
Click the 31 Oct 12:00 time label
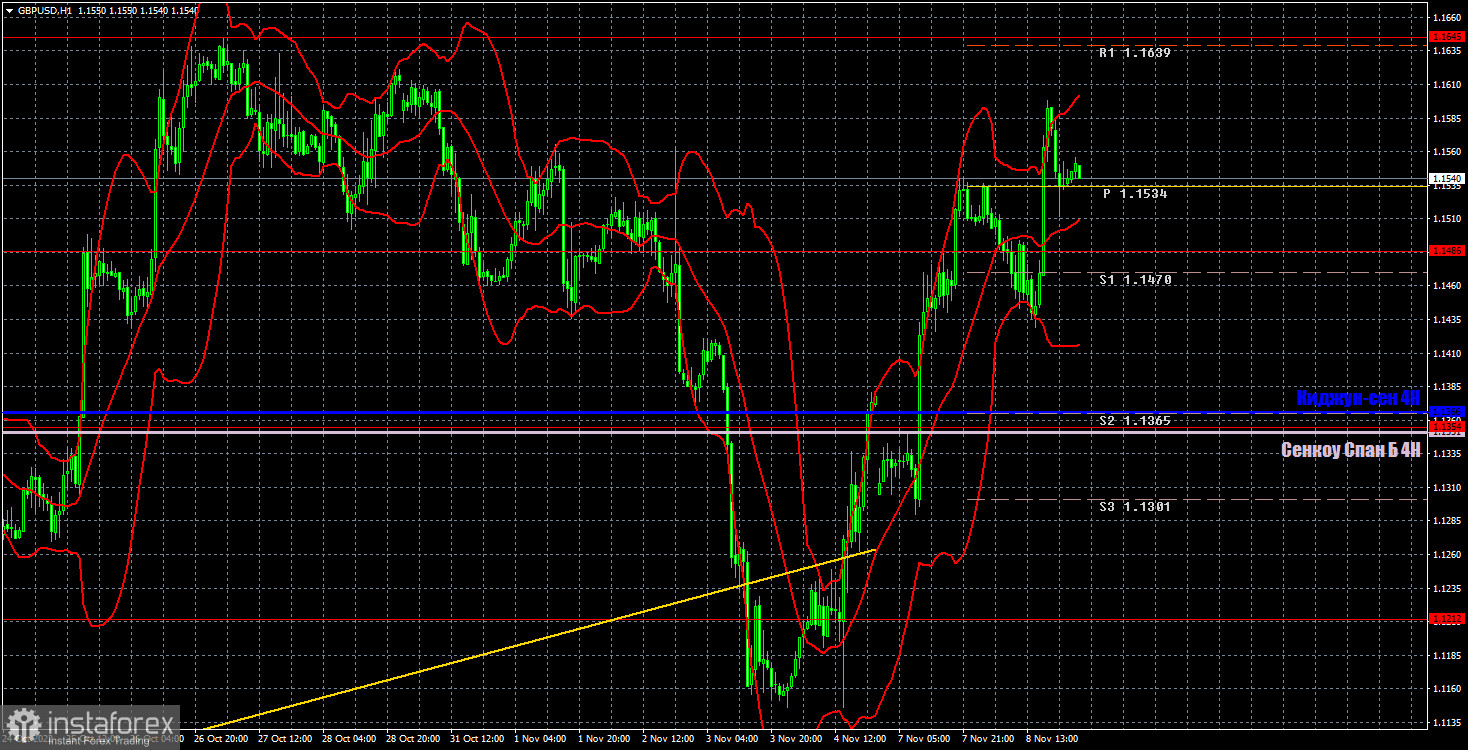coord(478,739)
